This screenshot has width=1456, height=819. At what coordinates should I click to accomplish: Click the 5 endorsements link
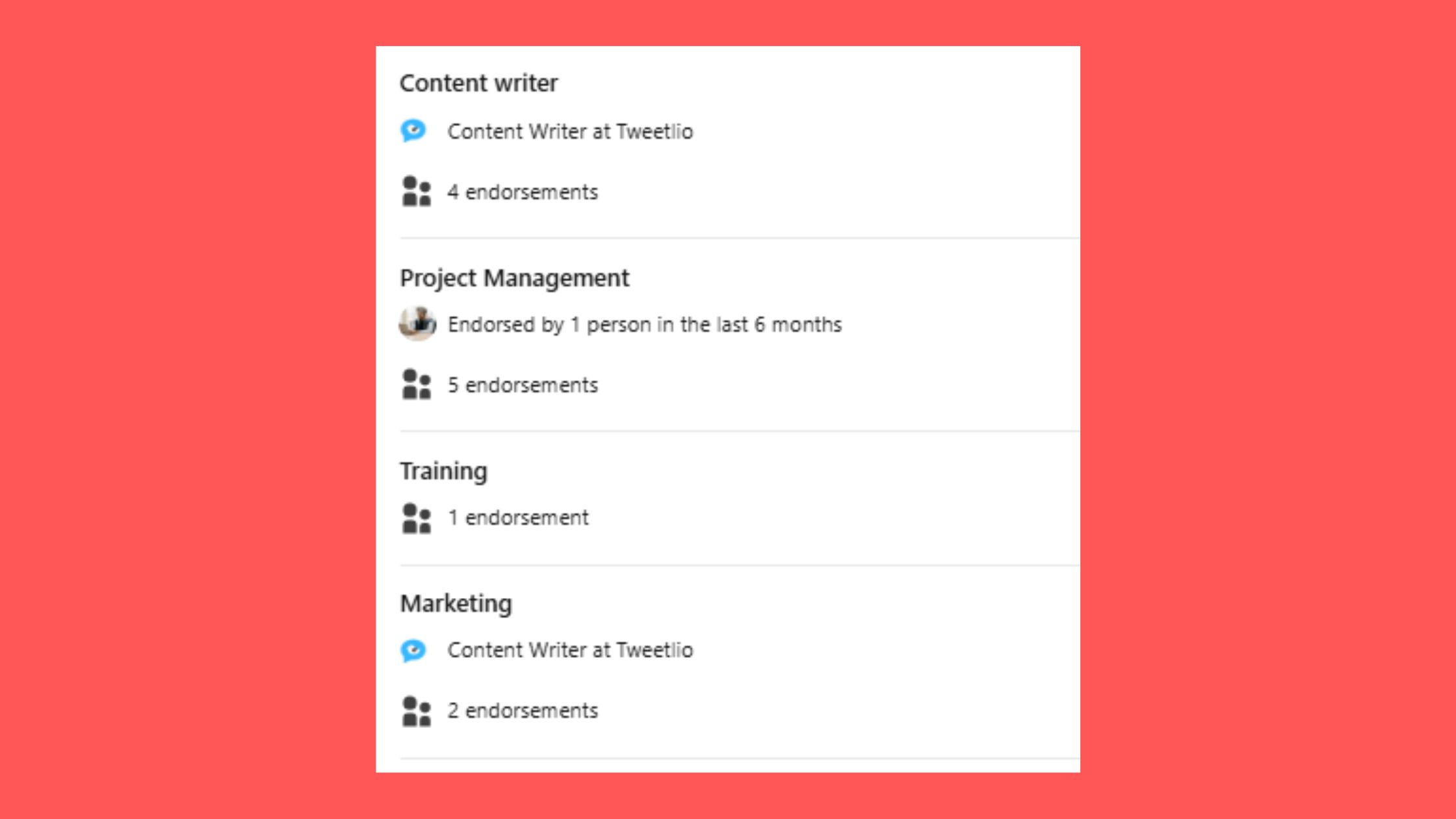522,385
